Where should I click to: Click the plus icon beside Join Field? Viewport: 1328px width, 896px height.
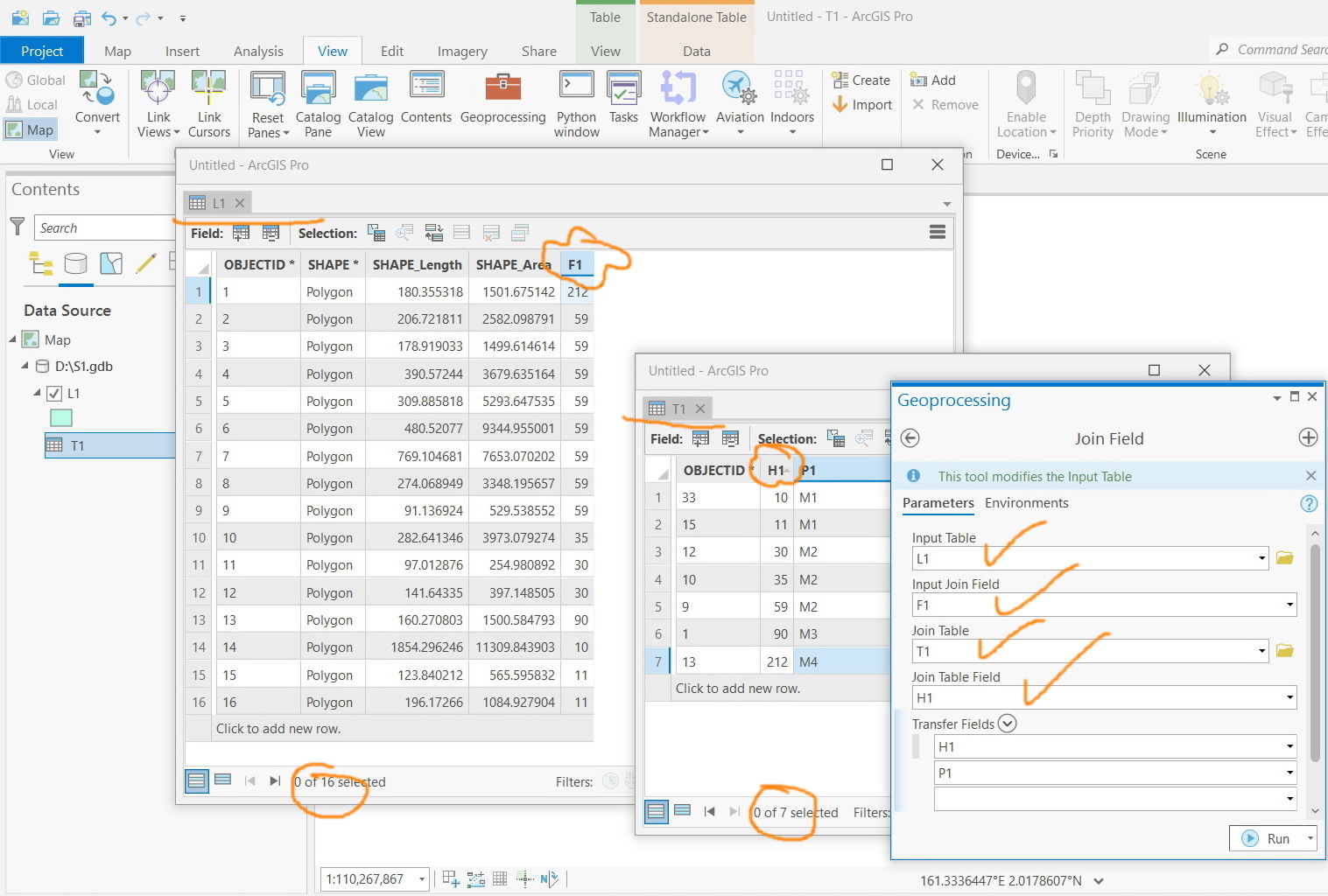coord(1308,437)
